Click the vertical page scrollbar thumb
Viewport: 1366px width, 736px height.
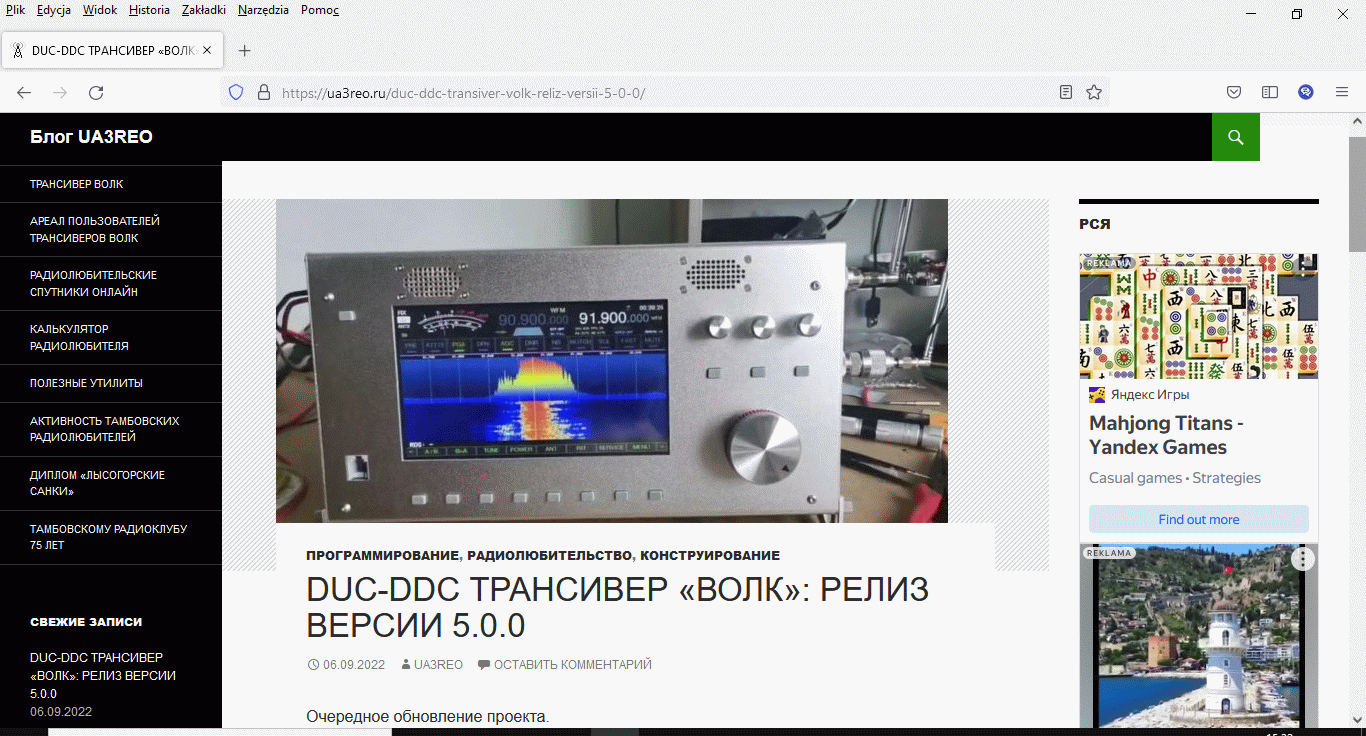1357,195
